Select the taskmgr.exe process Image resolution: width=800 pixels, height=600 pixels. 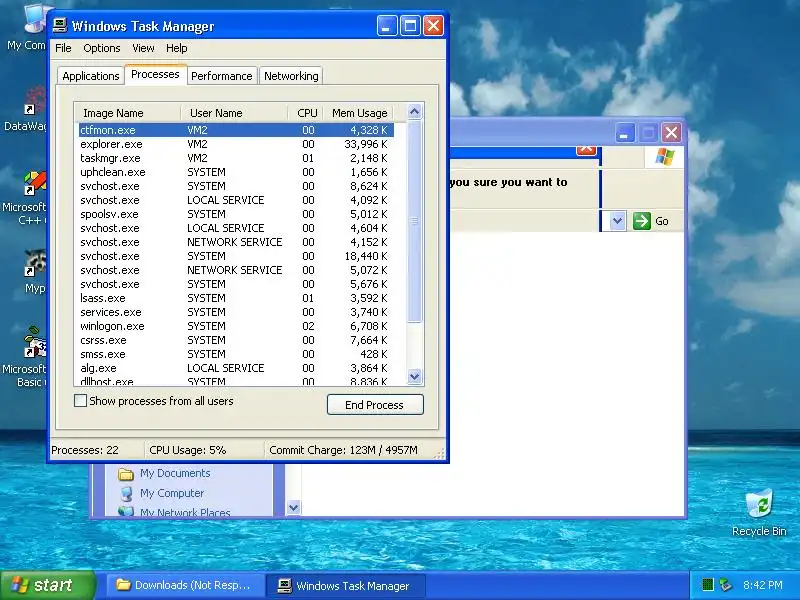coord(236,158)
